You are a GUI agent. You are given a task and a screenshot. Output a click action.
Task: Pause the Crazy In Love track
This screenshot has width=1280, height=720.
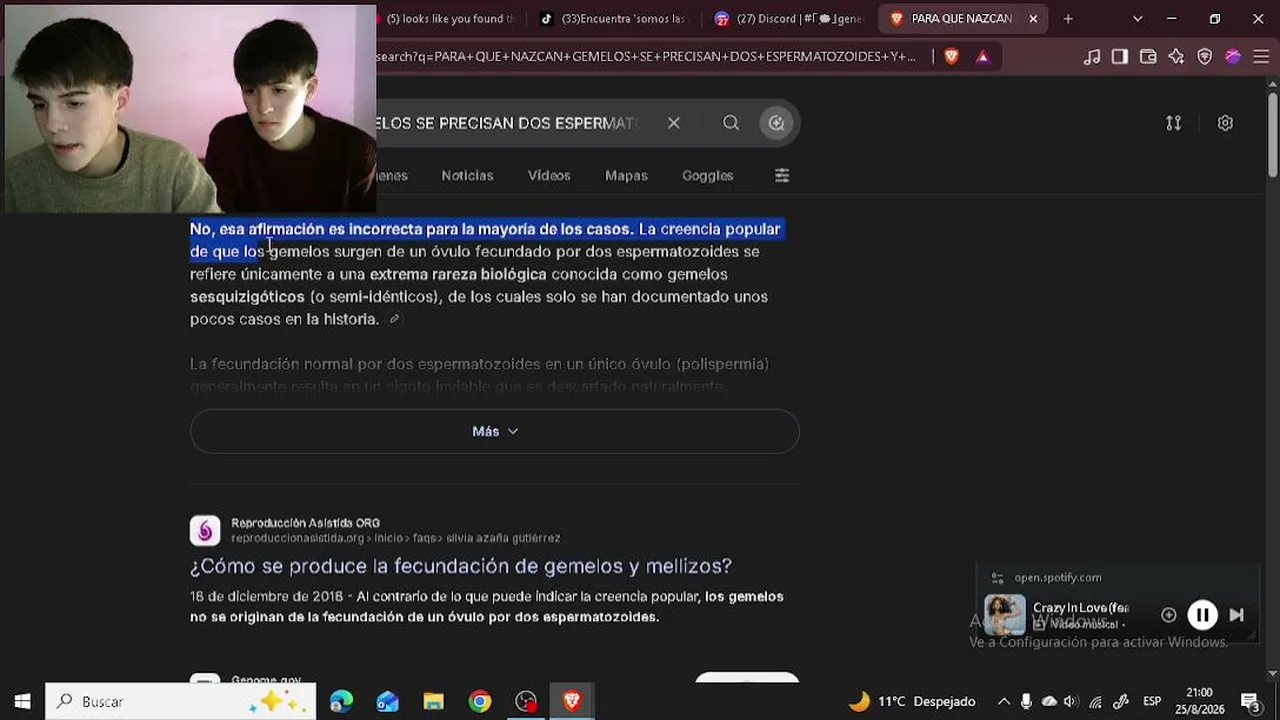pyautogui.click(x=1202, y=615)
